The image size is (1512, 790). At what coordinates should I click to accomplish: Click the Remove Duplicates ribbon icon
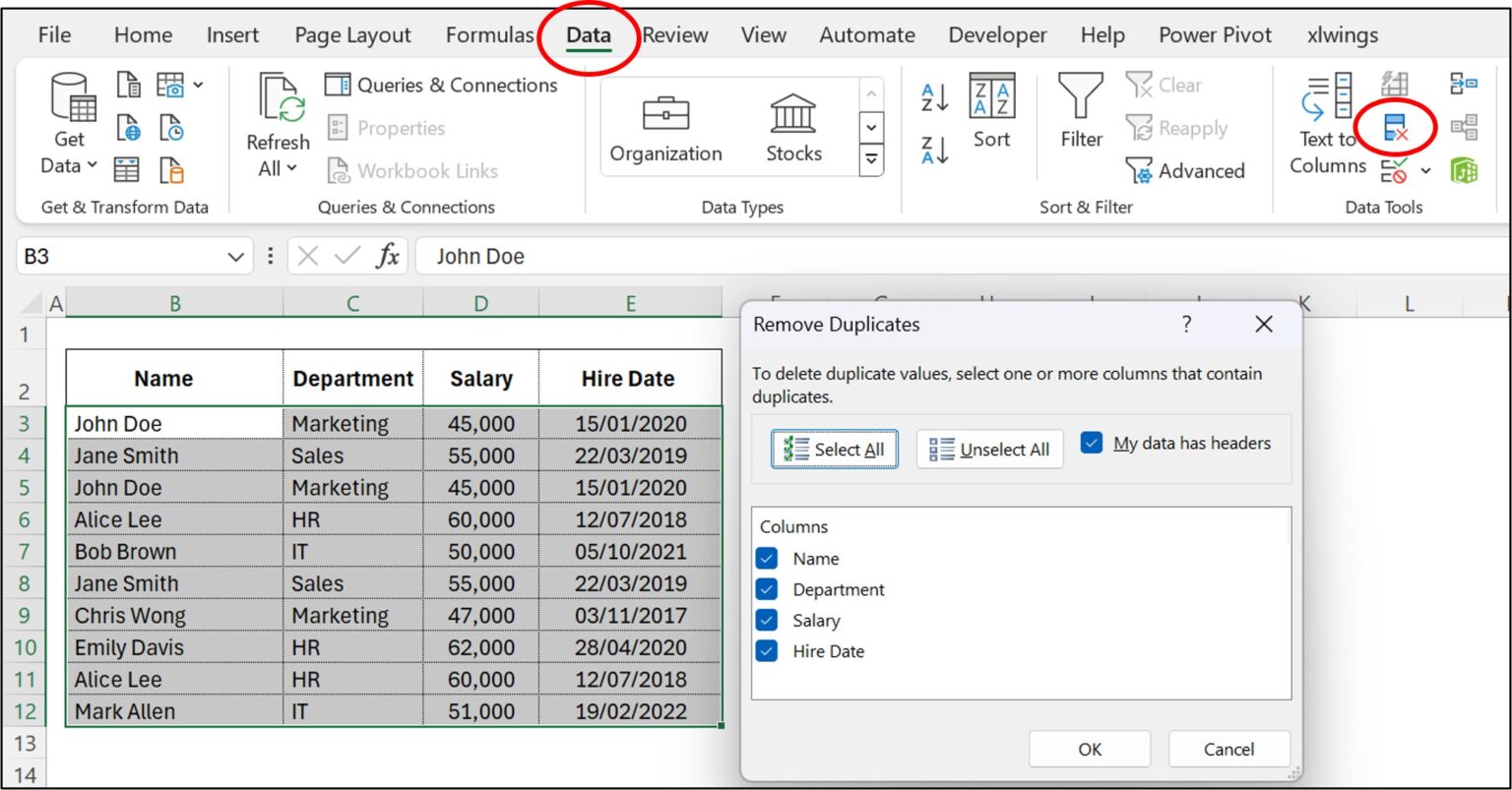click(x=1396, y=128)
